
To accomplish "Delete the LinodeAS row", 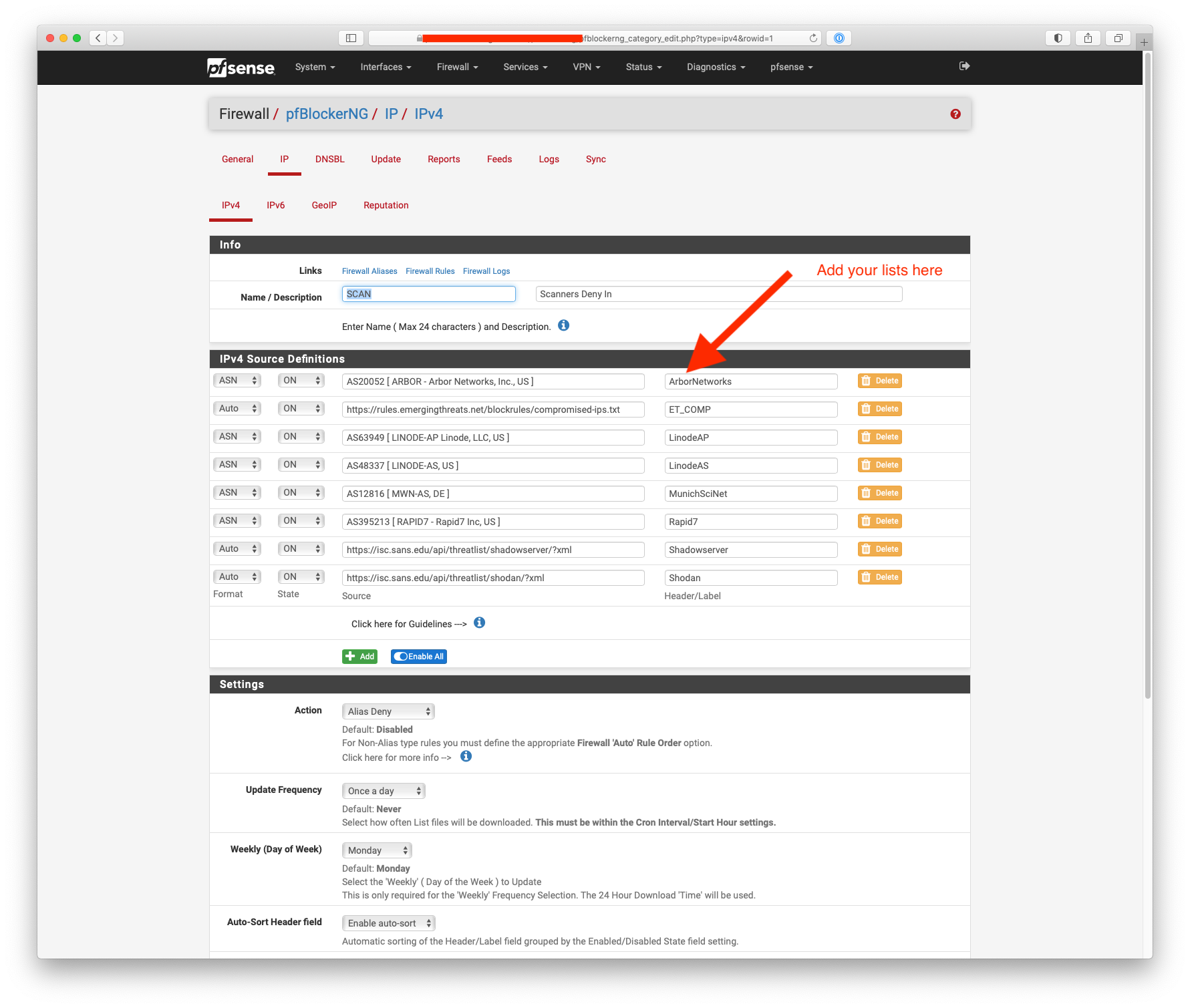I will (x=880, y=465).
